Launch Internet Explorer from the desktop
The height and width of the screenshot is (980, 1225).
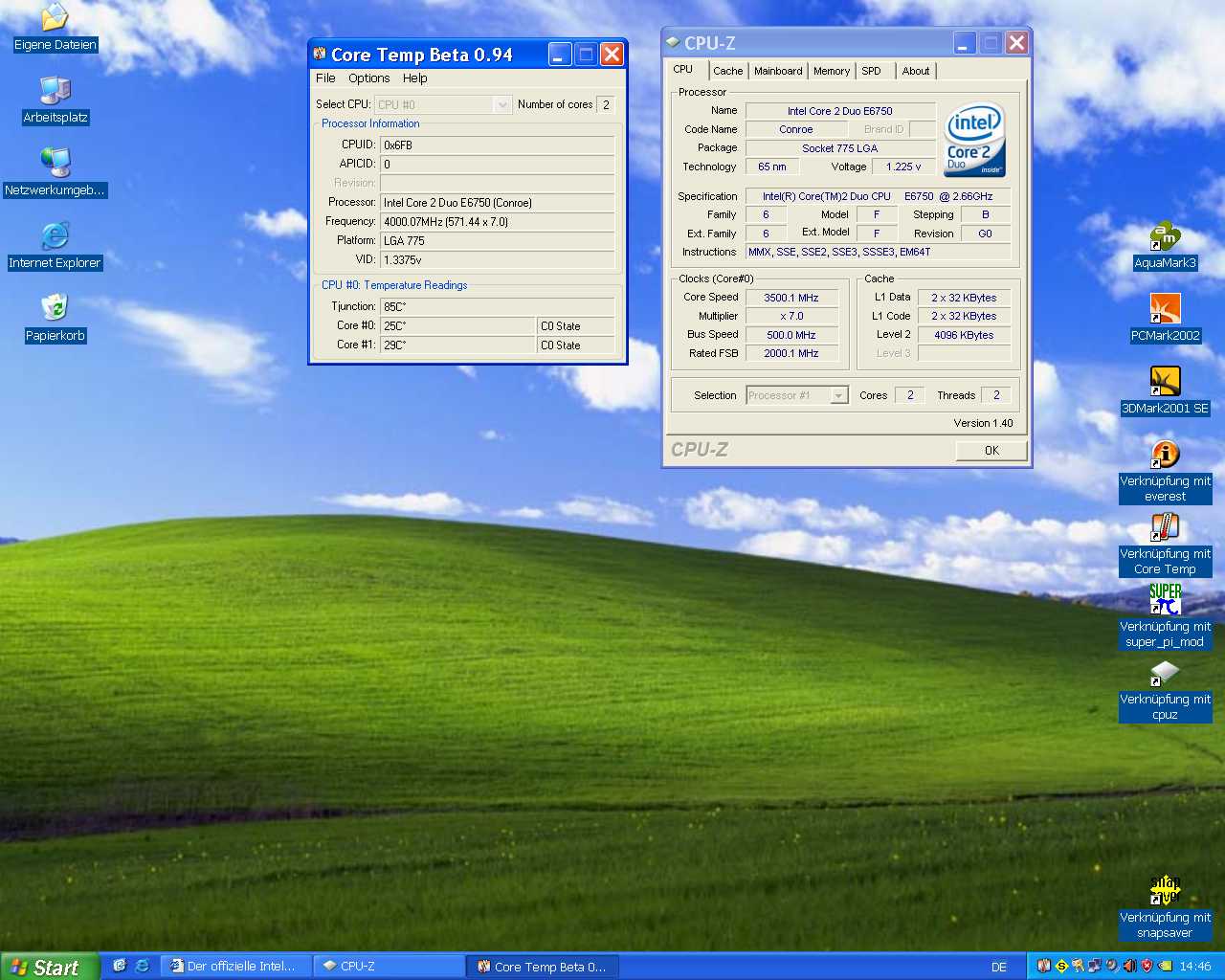coord(56,245)
